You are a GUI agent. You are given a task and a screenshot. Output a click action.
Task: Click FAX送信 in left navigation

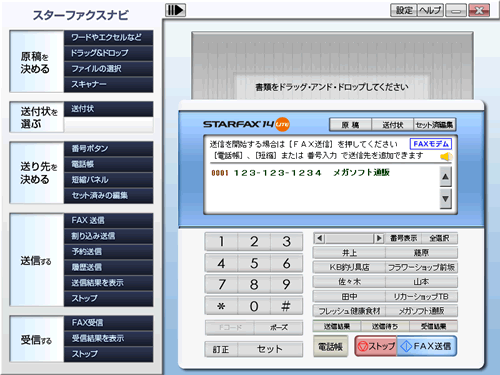pos(108,221)
